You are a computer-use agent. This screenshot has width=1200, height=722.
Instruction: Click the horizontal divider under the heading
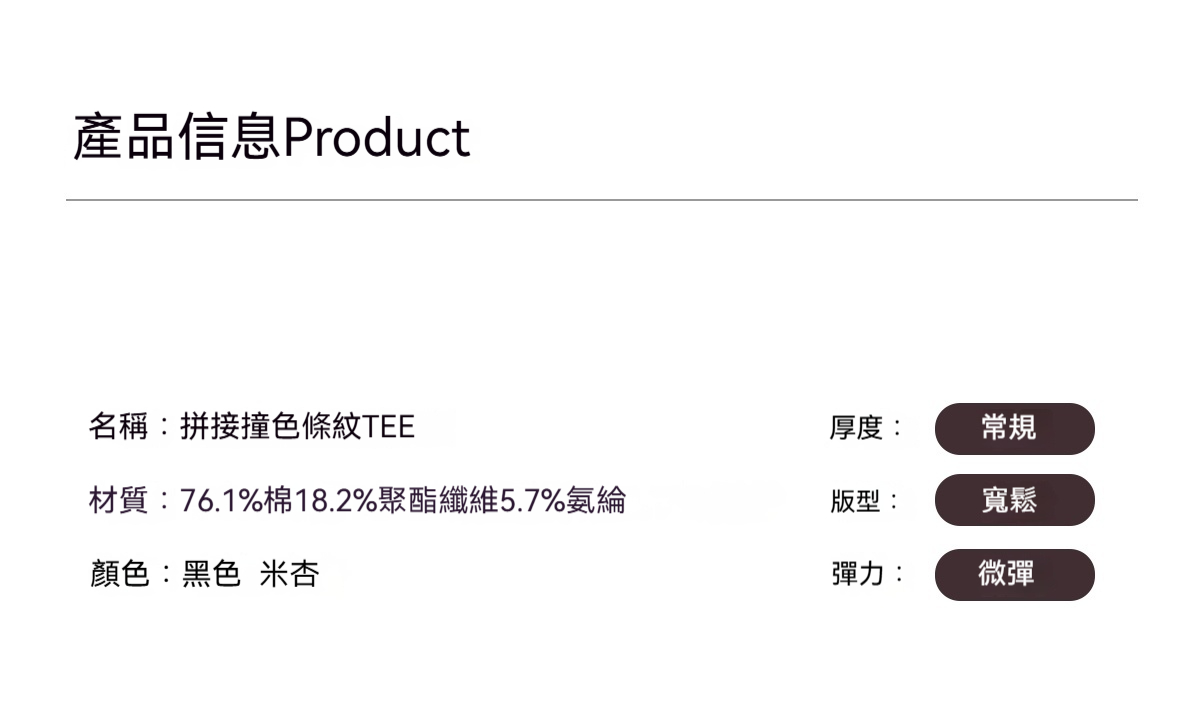(x=601, y=200)
